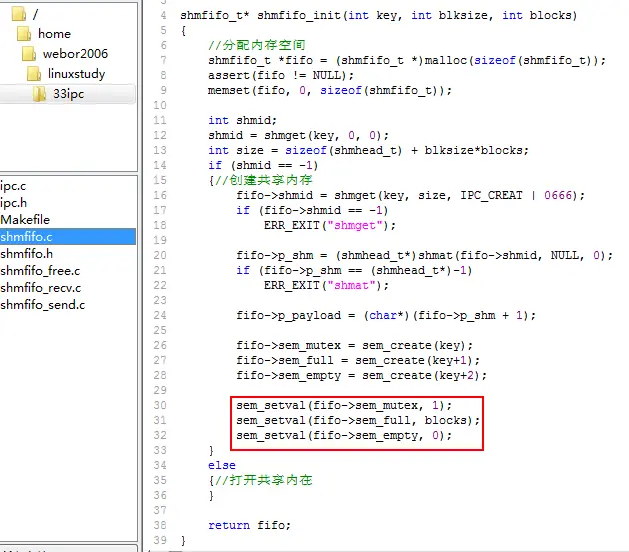Viewport: 629px width, 552px height.
Task: Open shmfifo_send.c in file list
Action: (43, 305)
